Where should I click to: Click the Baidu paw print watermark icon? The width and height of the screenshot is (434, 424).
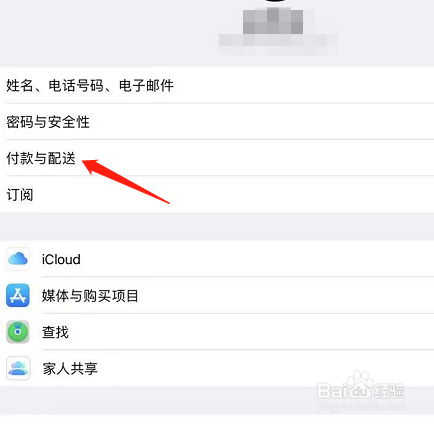click(359, 384)
